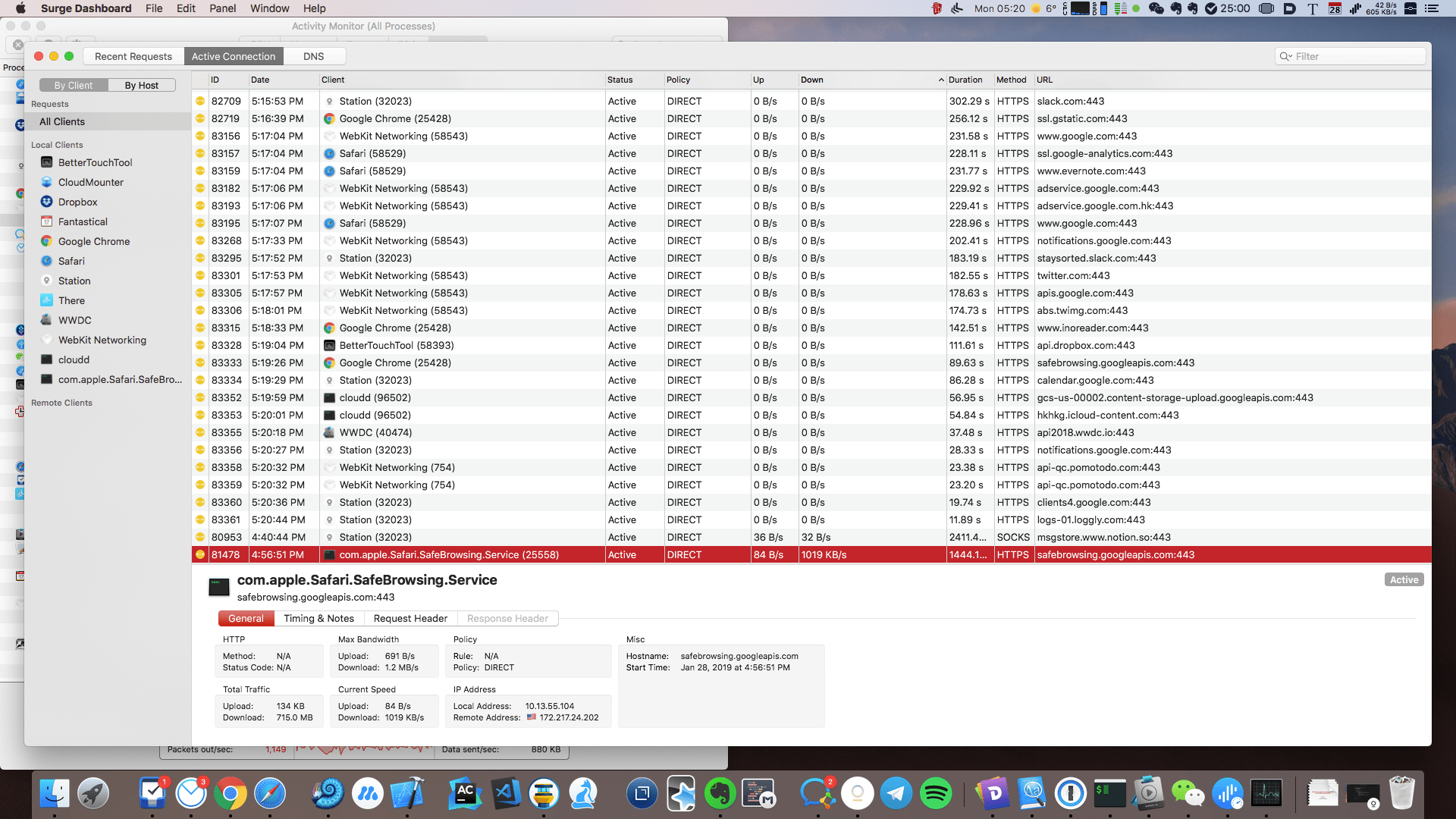Image resolution: width=1456 pixels, height=819 pixels.
Task: Open Spotify from the Dock
Action: [x=935, y=794]
